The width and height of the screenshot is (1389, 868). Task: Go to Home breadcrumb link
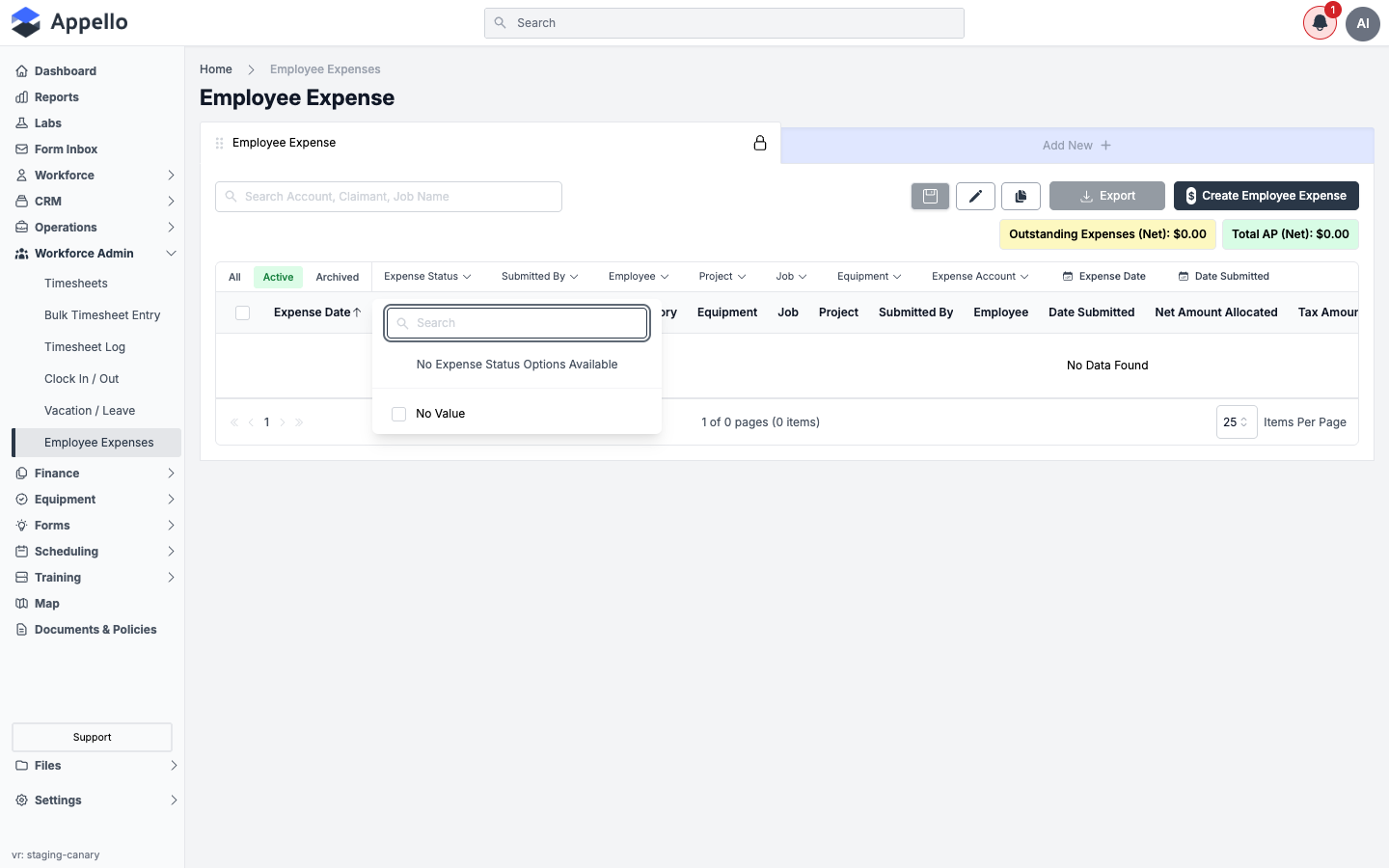pyautogui.click(x=216, y=69)
